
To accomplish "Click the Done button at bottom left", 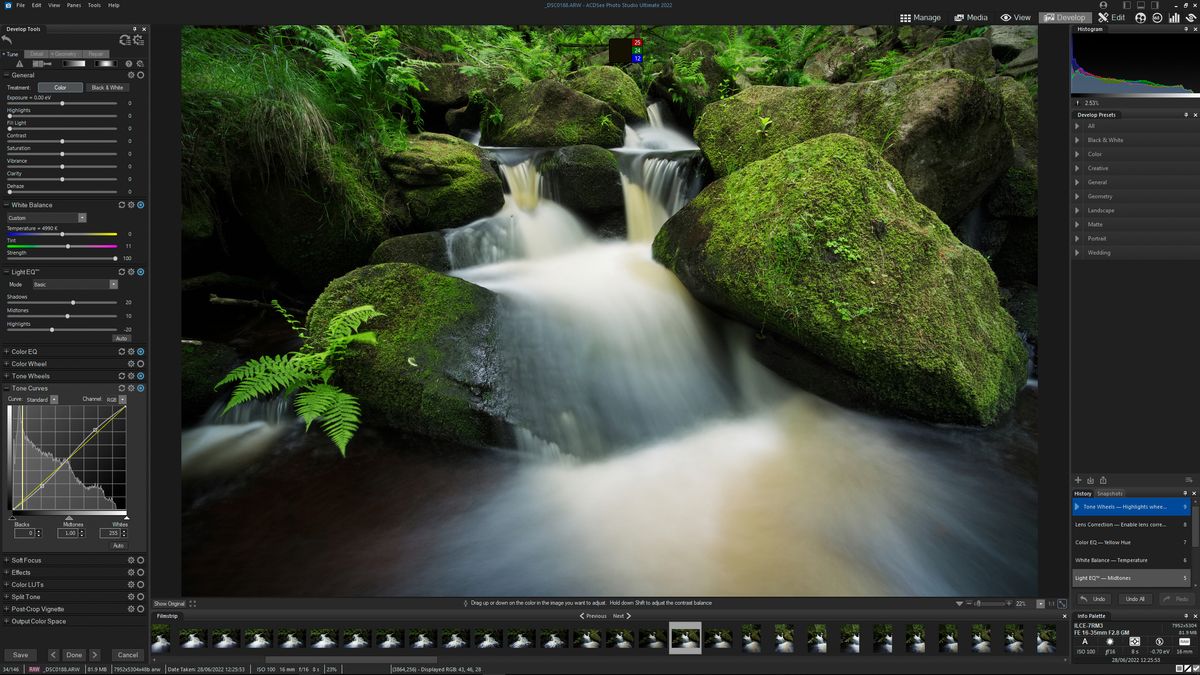I will 74,654.
